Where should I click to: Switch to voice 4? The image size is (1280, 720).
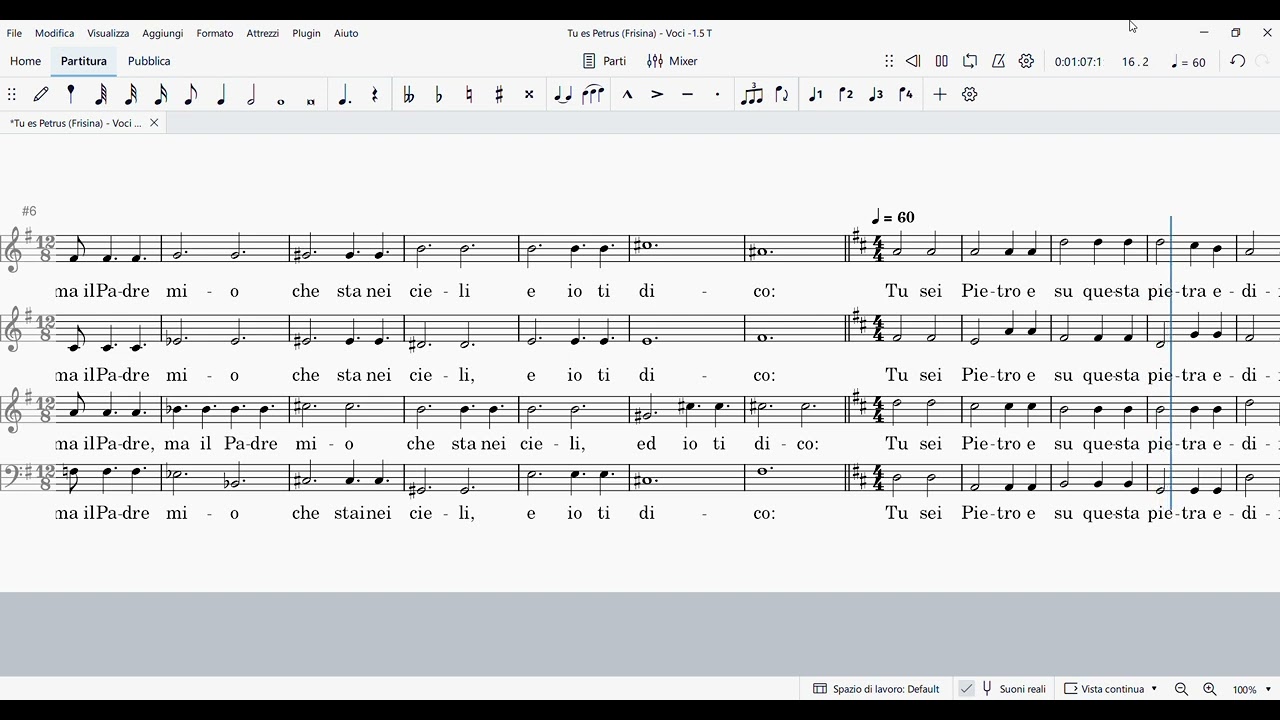[906, 94]
